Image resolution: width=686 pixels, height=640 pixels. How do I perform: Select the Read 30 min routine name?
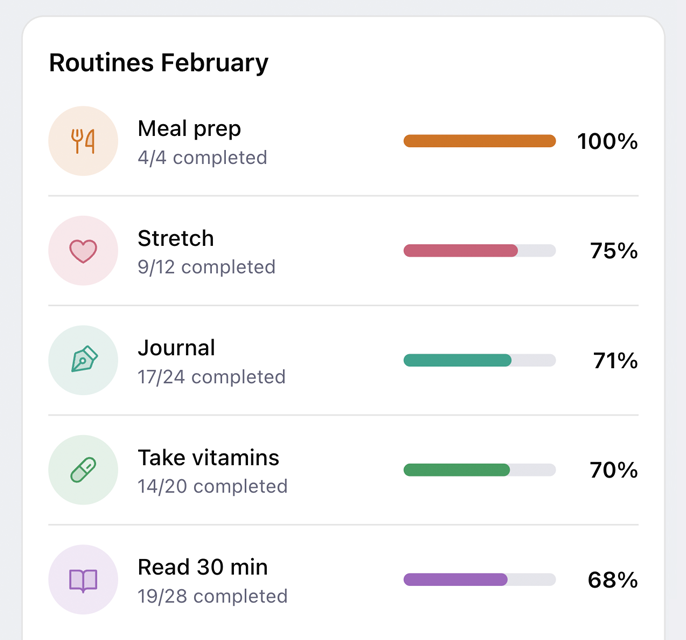click(x=202, y=567)
